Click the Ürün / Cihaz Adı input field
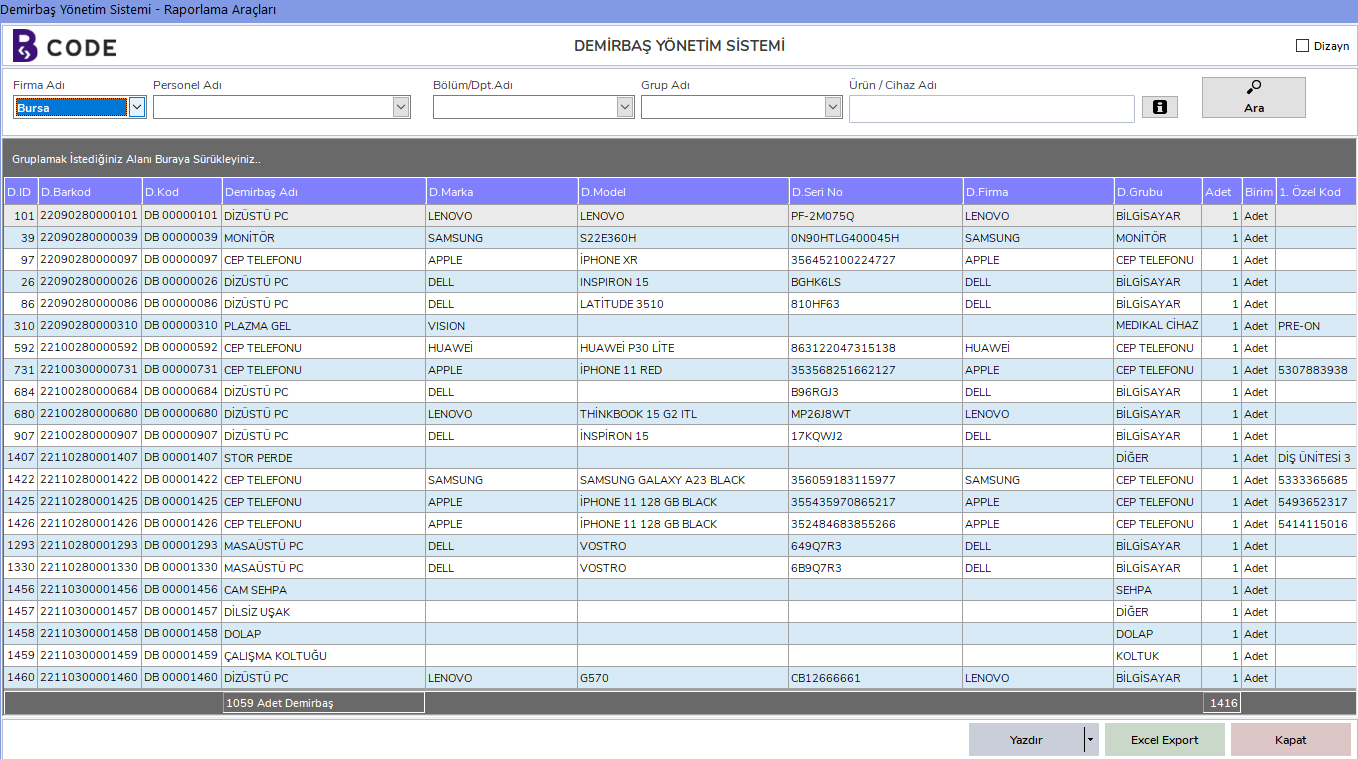 point(992,108)
